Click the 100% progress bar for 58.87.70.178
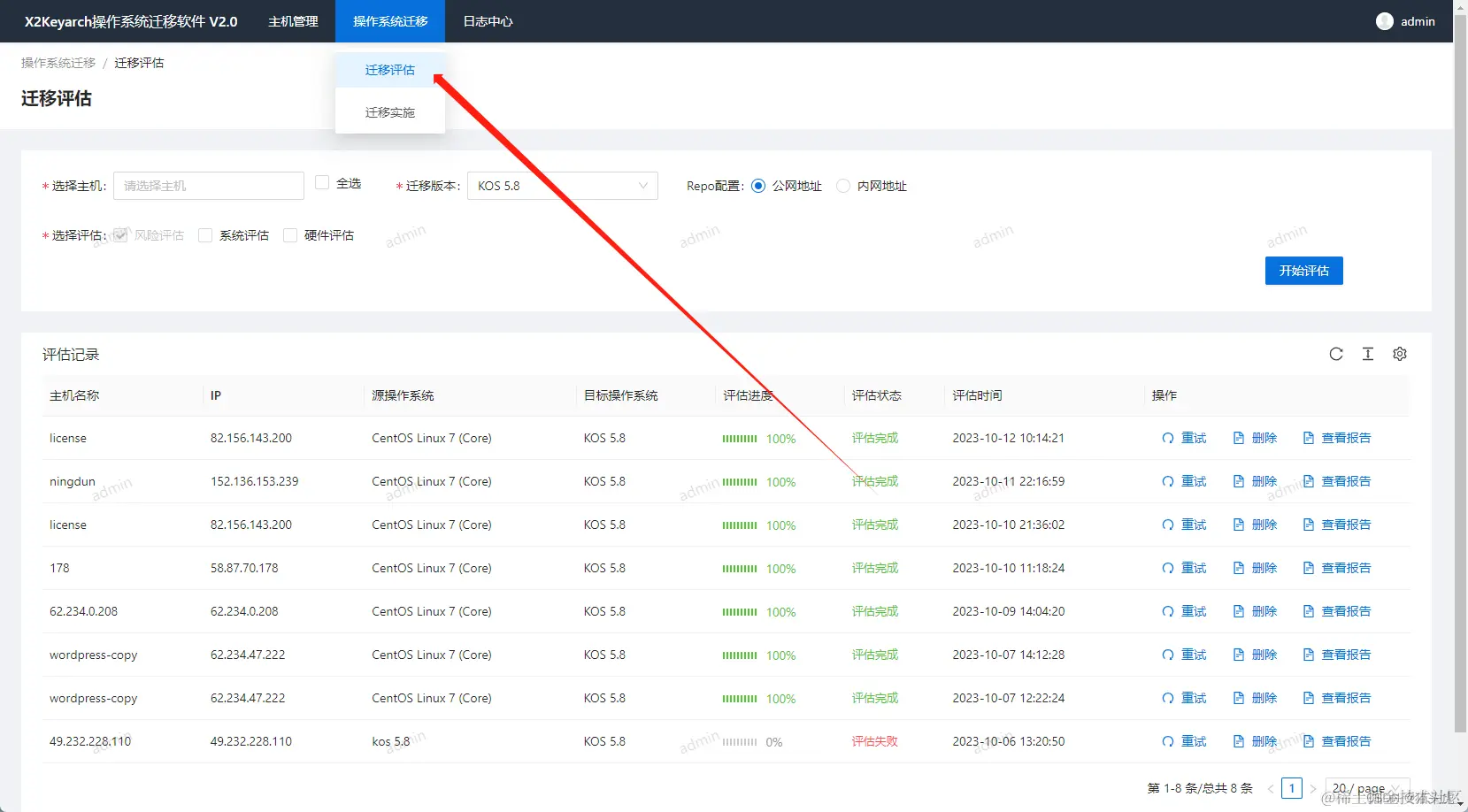The image size is (1468, 812). tap(740, 569)
